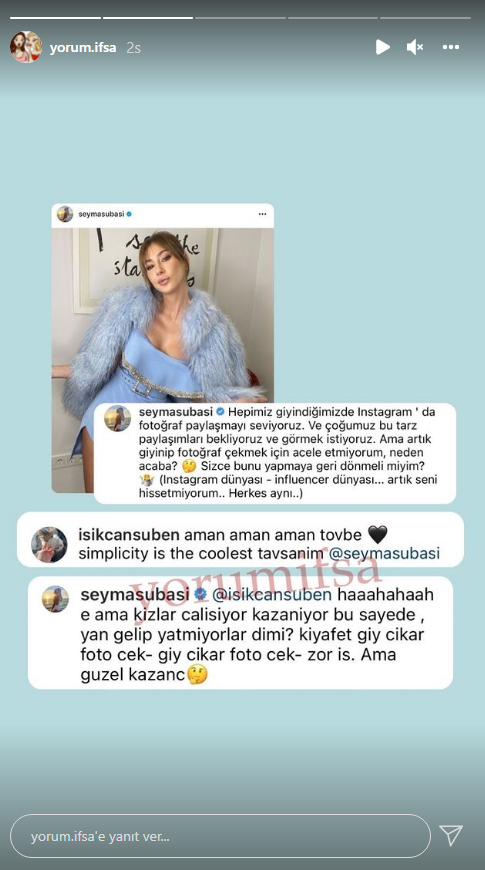
Task: Play the paused story
Action: (382, 47)
